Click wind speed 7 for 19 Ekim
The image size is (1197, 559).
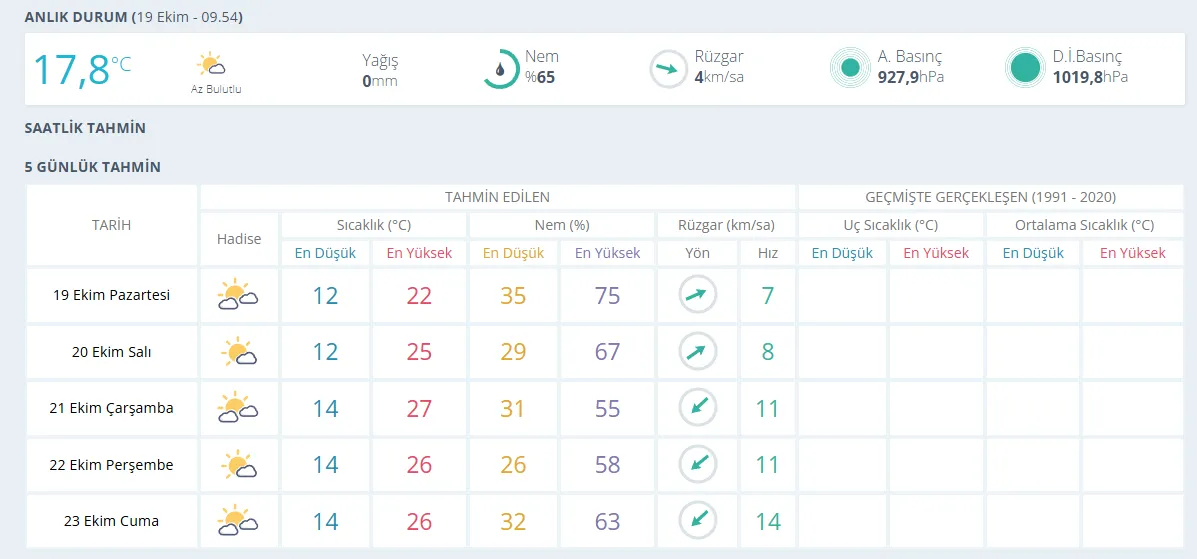pyautogui.click(x=768, y=296)
